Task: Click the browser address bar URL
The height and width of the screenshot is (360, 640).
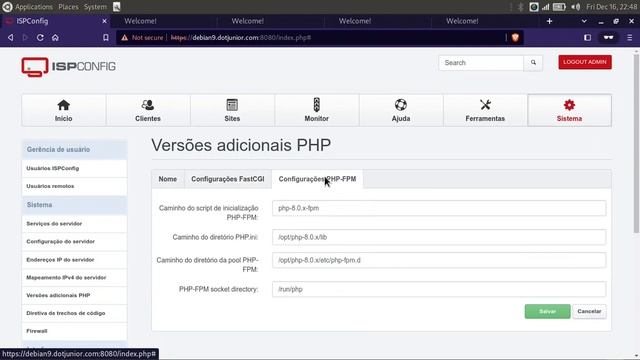Action: tap(241, 38)
